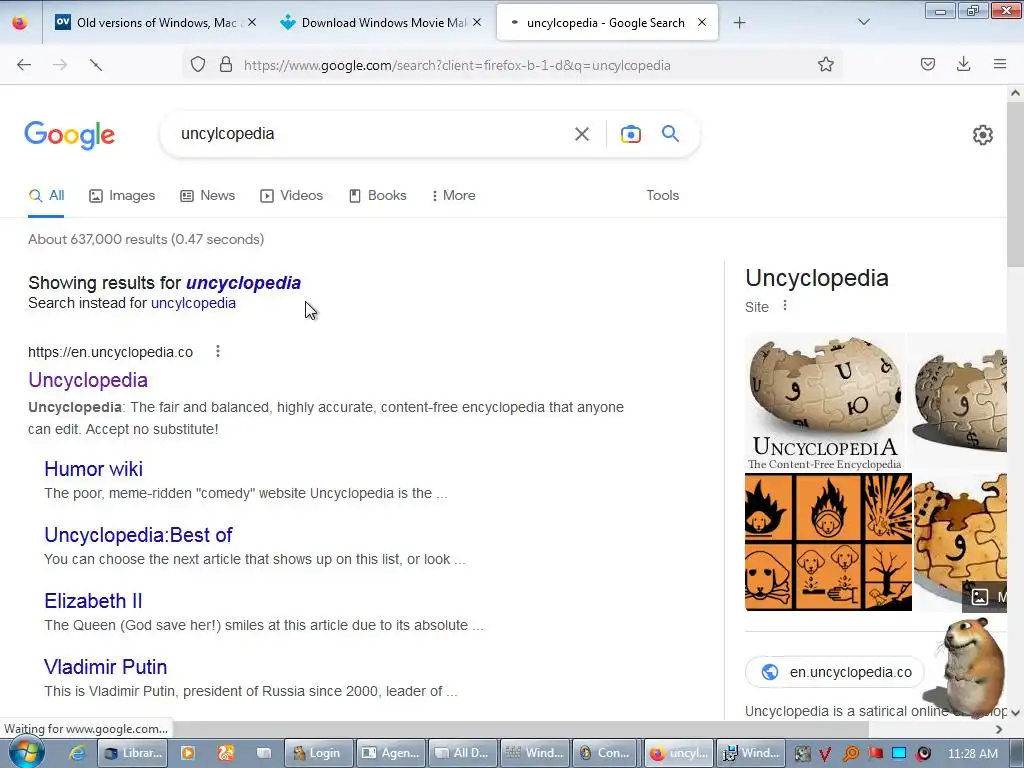Clear the Google search box text
Viewport: 1024px width, 768px height.
pyautogui.click(x=581, y=135)
